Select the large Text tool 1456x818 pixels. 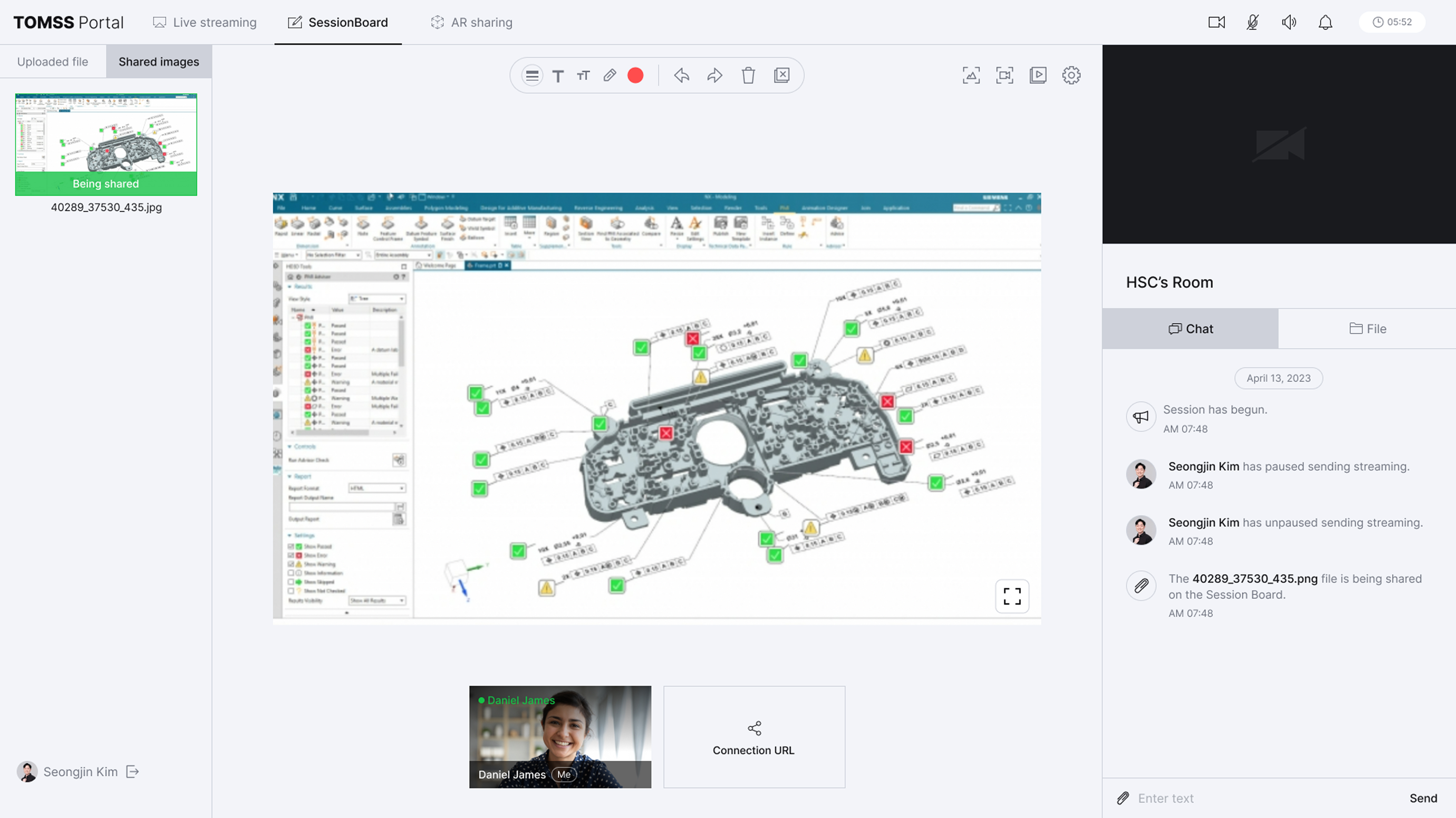pyautogui.click(x=557, y=76)
